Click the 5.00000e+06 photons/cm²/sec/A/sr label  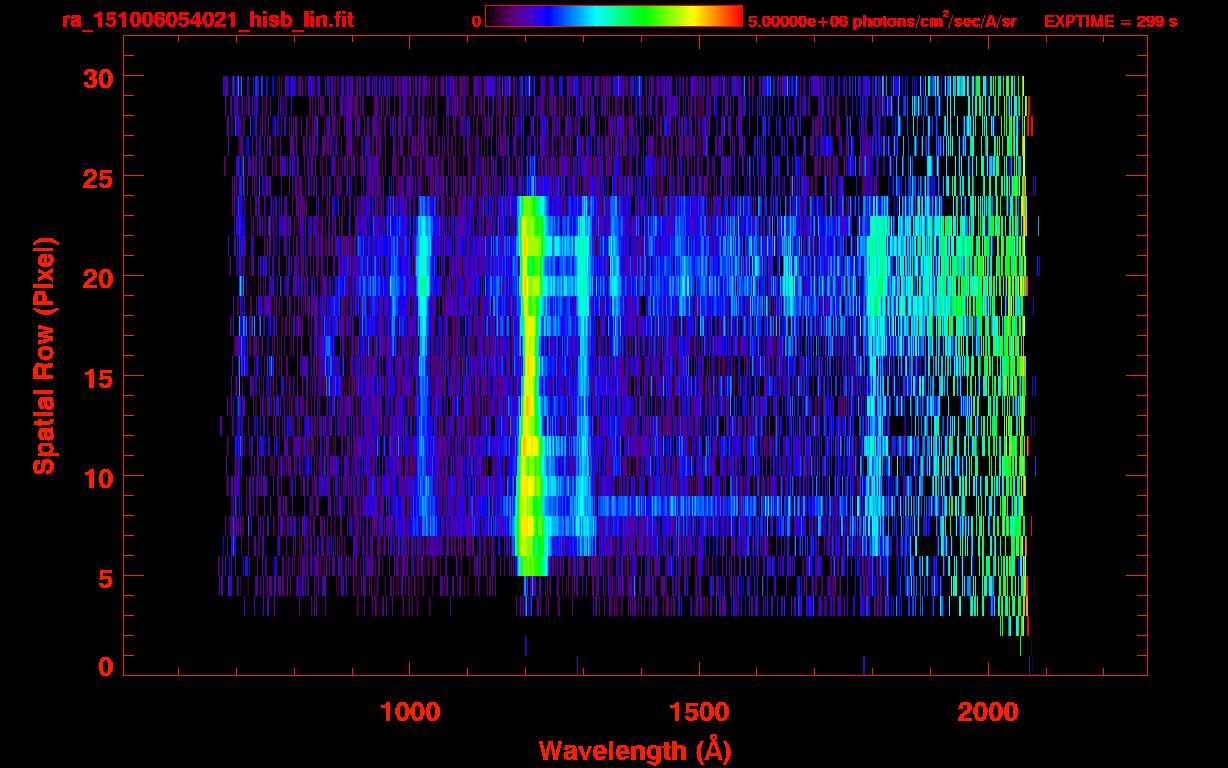pos(882,21)
